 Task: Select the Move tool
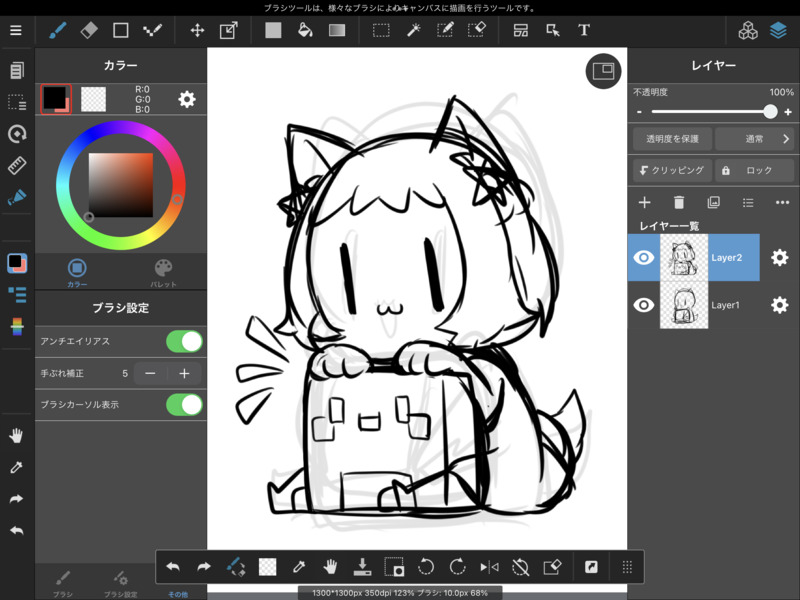197,31
